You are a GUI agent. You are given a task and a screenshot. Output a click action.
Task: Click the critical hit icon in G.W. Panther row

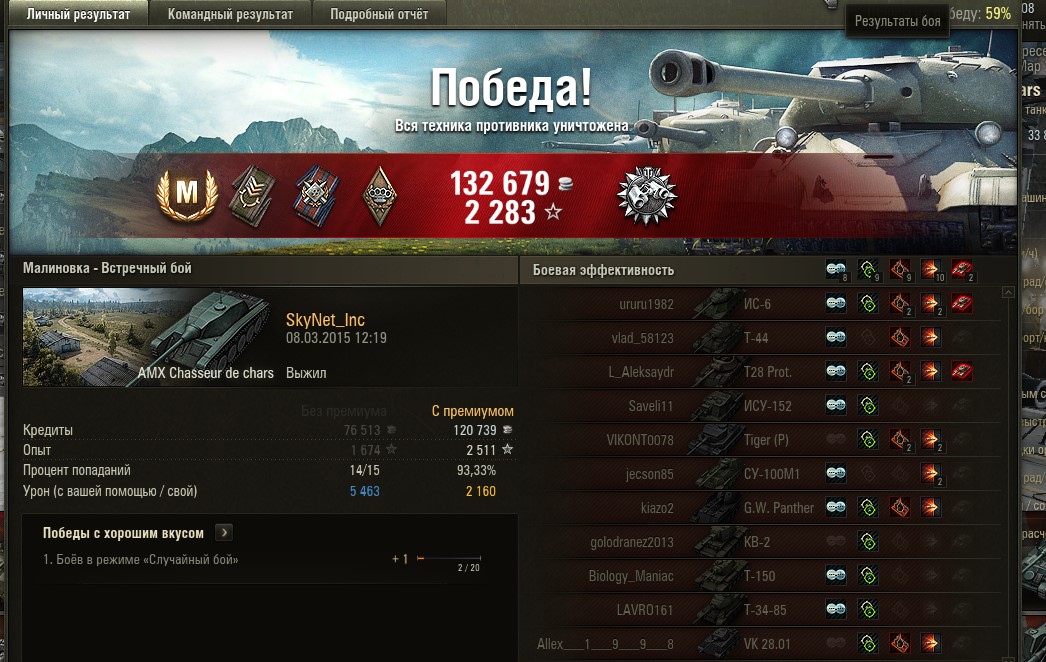click(x=899, y=508)
